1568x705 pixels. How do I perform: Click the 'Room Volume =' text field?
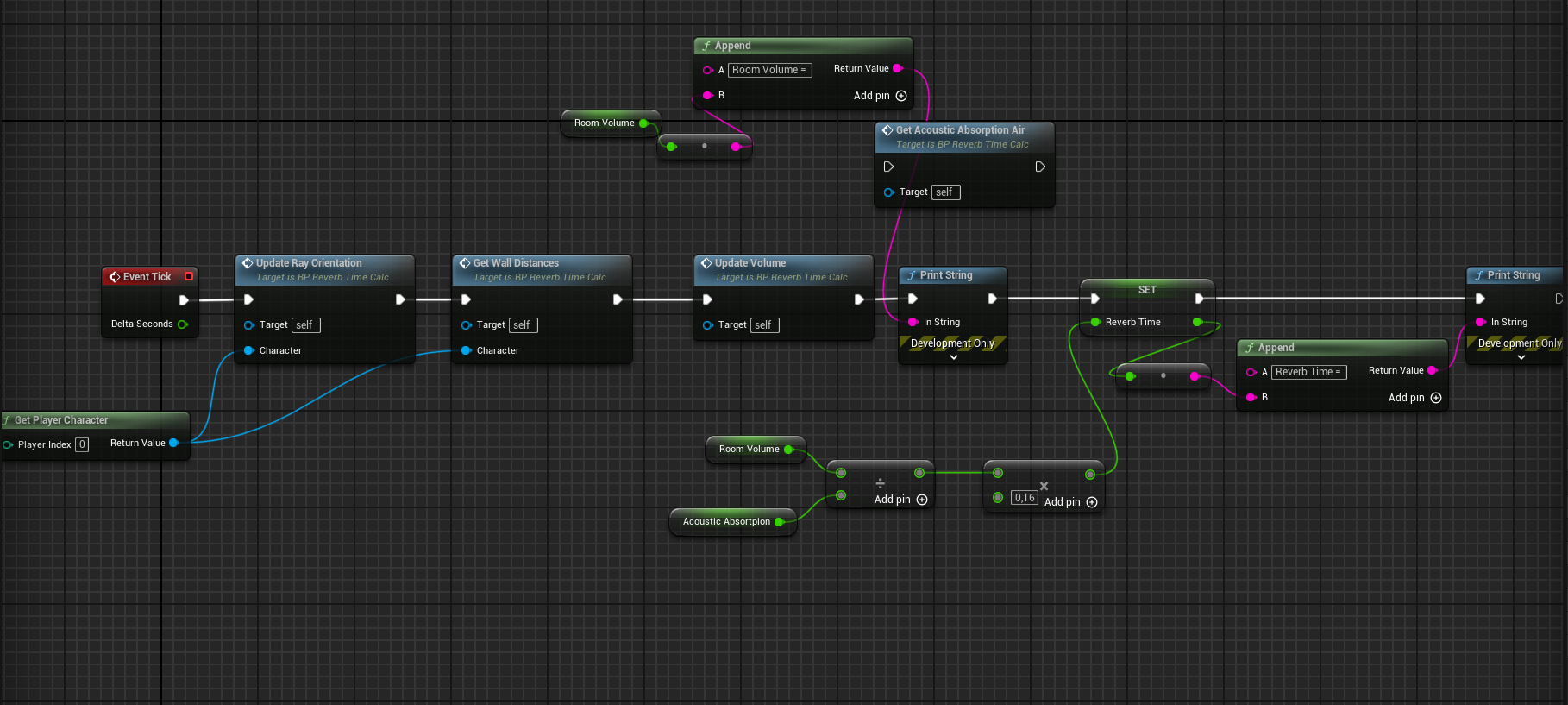point(769,70)
